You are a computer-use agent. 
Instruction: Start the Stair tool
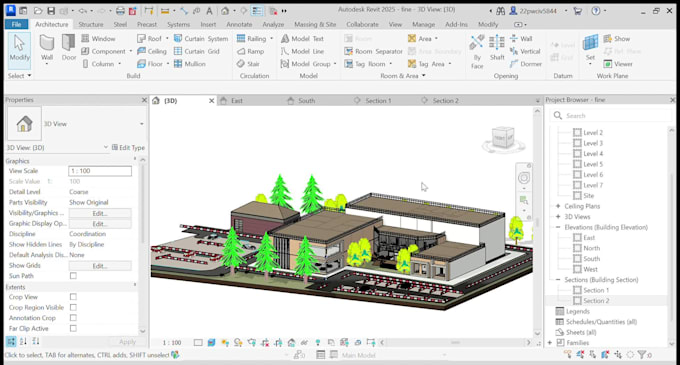click(x=248, y=64)
